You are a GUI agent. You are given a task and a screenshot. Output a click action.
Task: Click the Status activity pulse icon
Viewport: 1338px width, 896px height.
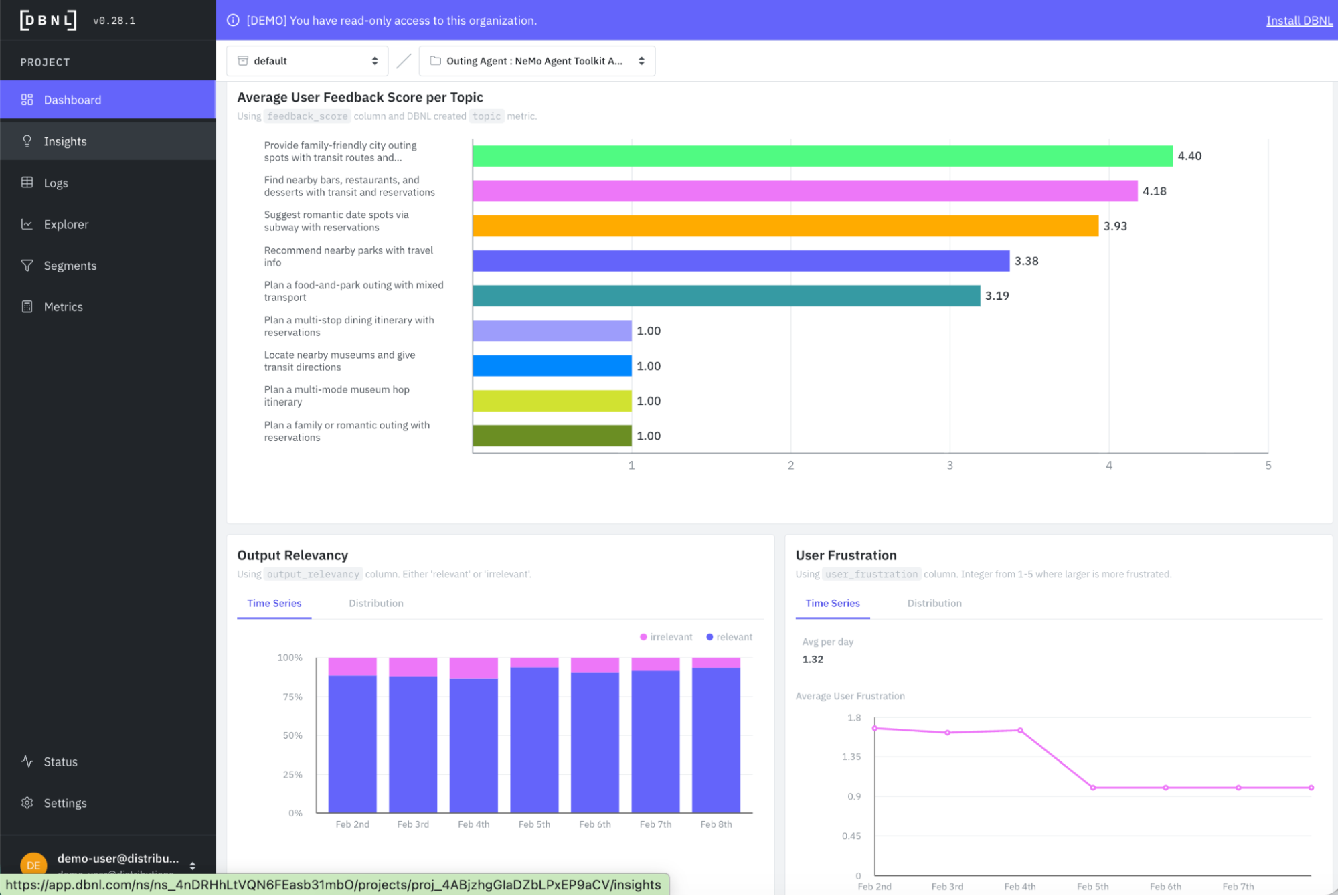tap(27, 761)
